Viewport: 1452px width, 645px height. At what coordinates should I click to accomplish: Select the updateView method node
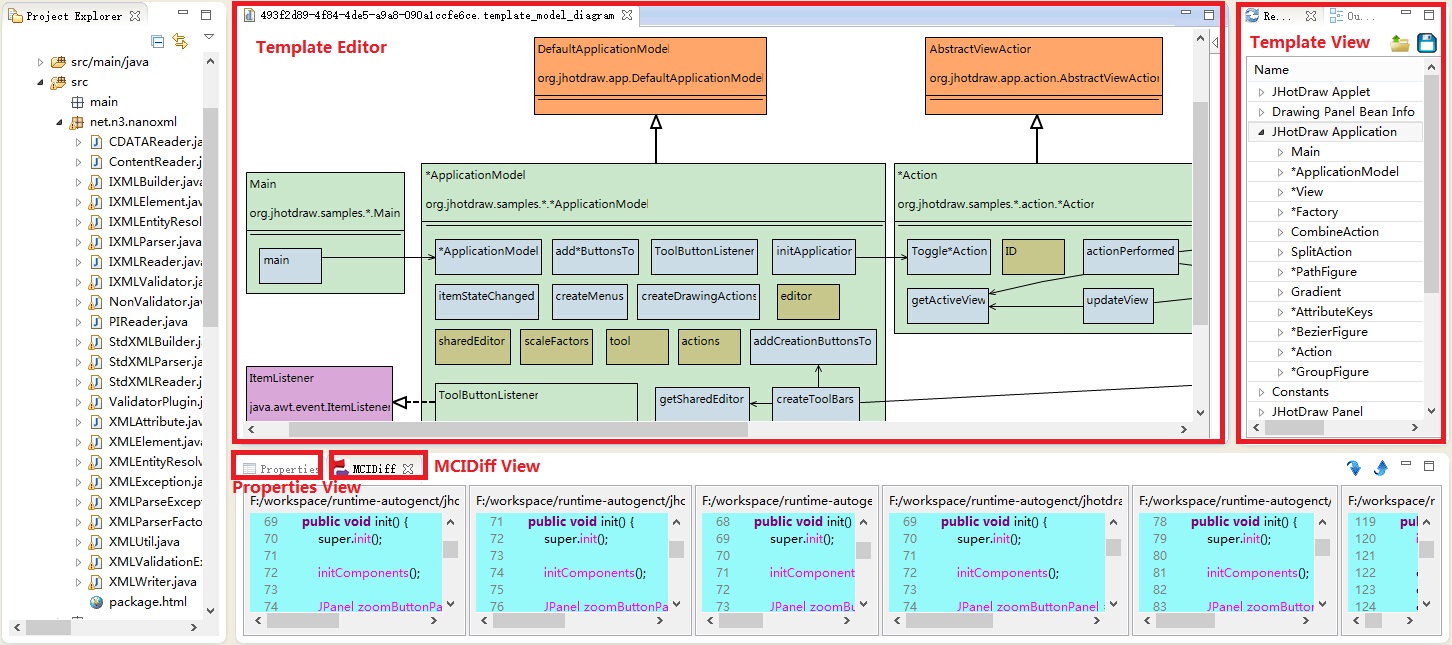pyautogui.click(x=1118, y=306)
